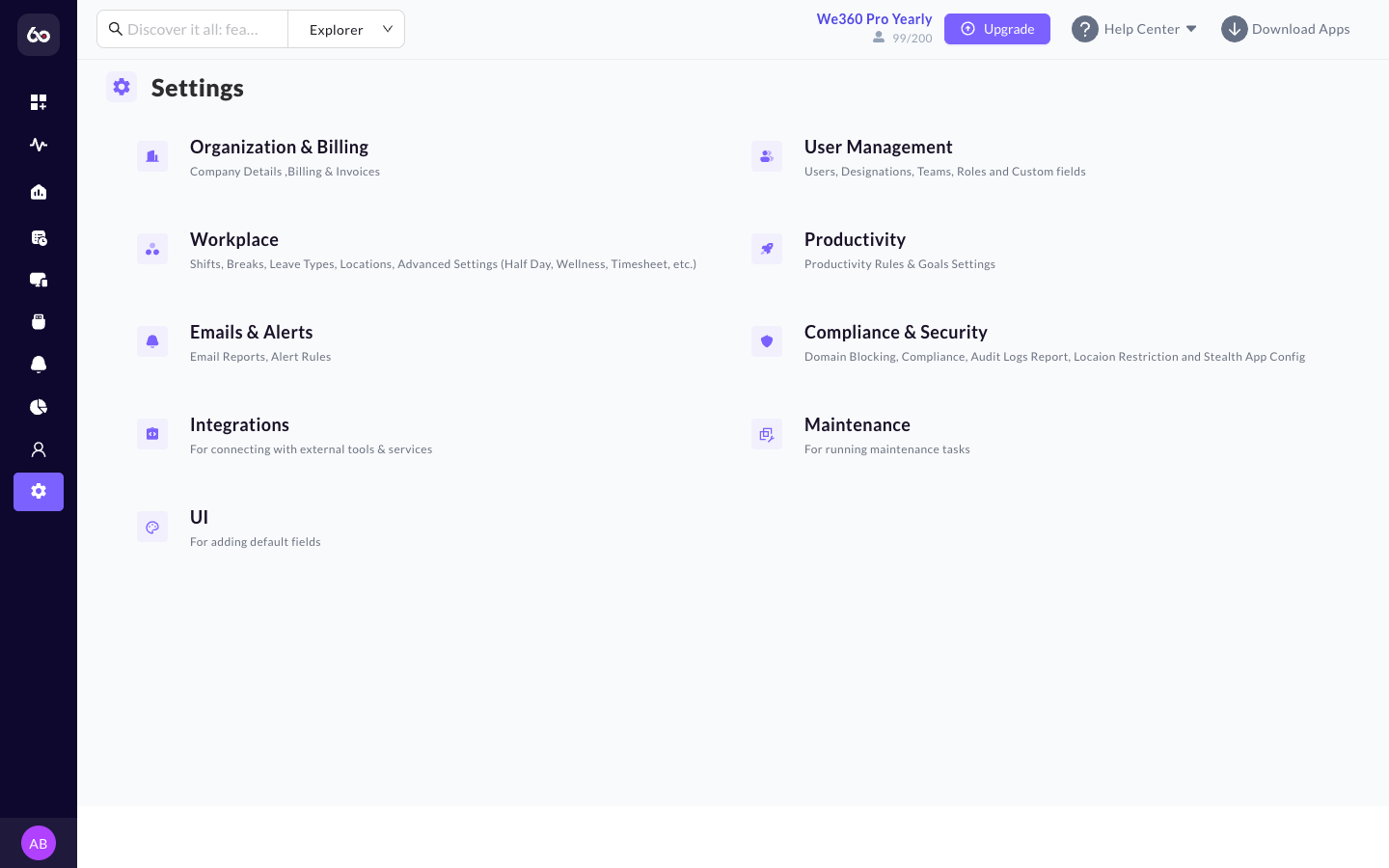Open the Maintenance section

tap(857, 424)
